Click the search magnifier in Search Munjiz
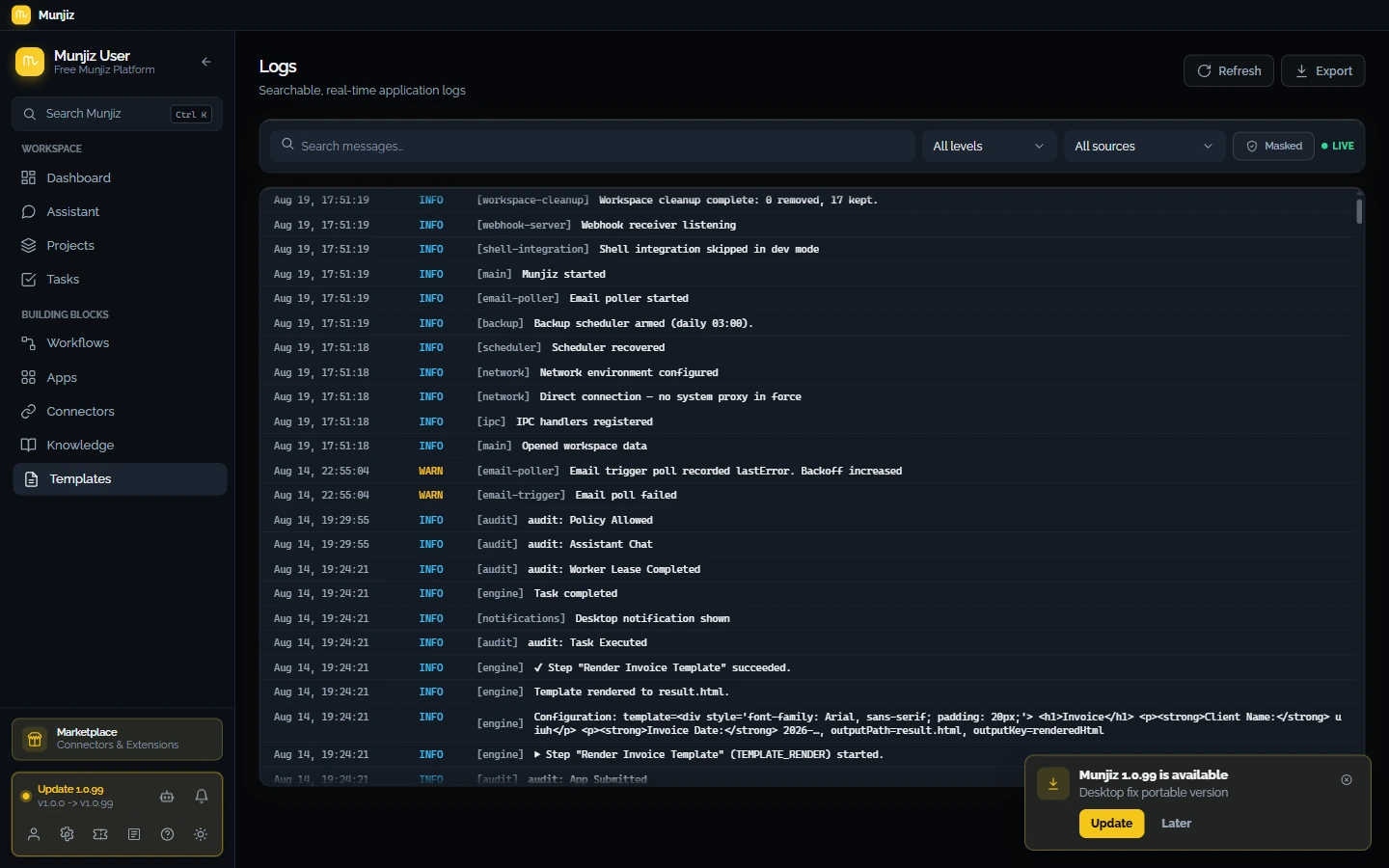The height and width of the screenshot is (868, 1389). [30, 114]
